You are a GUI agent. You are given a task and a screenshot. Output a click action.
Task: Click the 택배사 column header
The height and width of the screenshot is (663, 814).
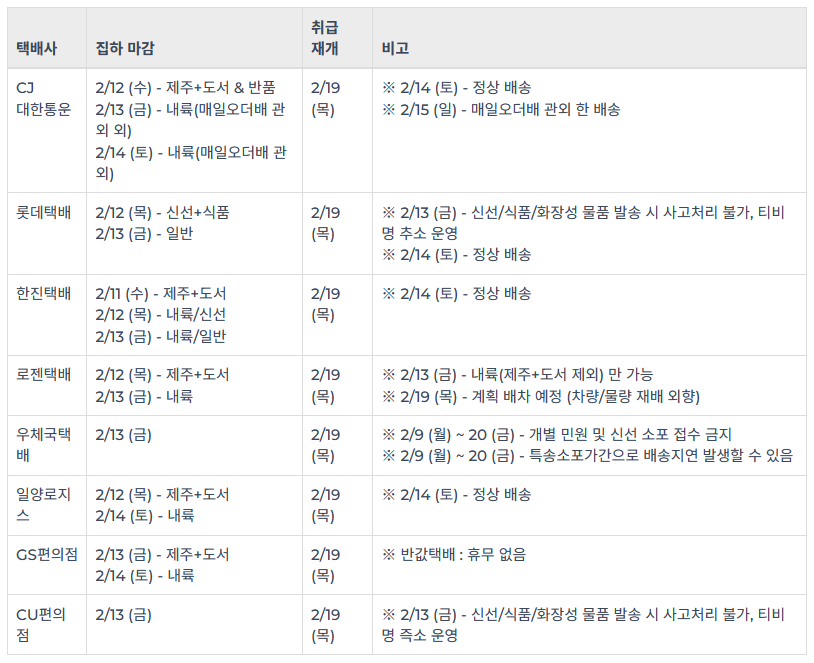coord(37,48)
